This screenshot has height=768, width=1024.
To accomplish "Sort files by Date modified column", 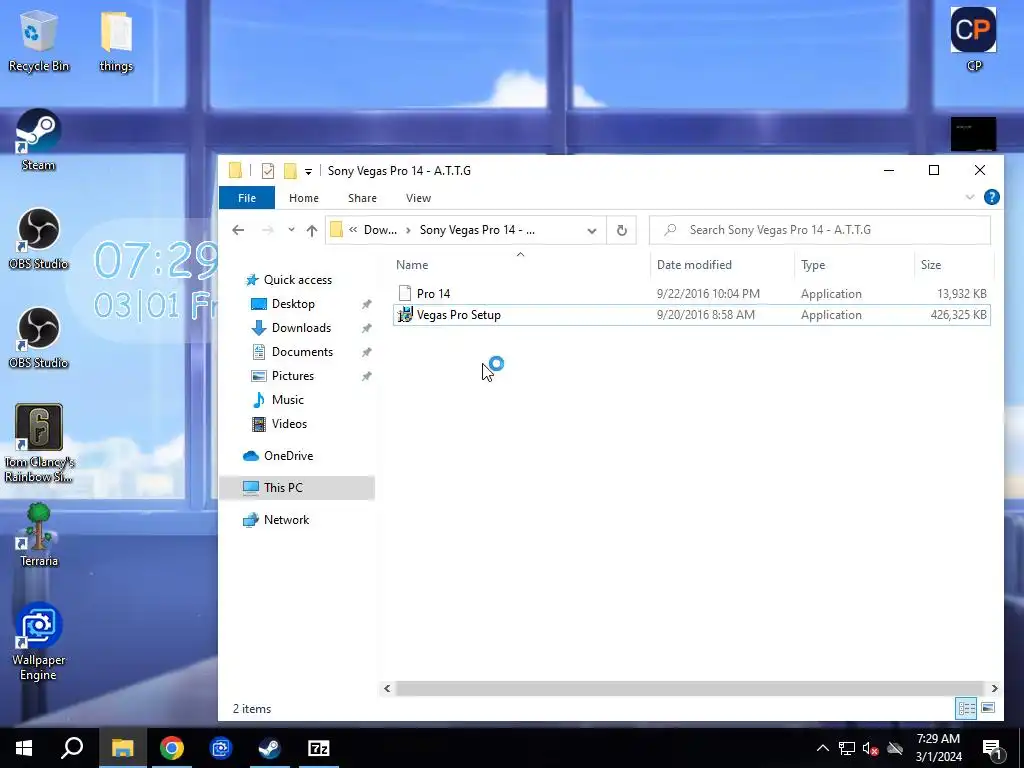I will point(722,264).
